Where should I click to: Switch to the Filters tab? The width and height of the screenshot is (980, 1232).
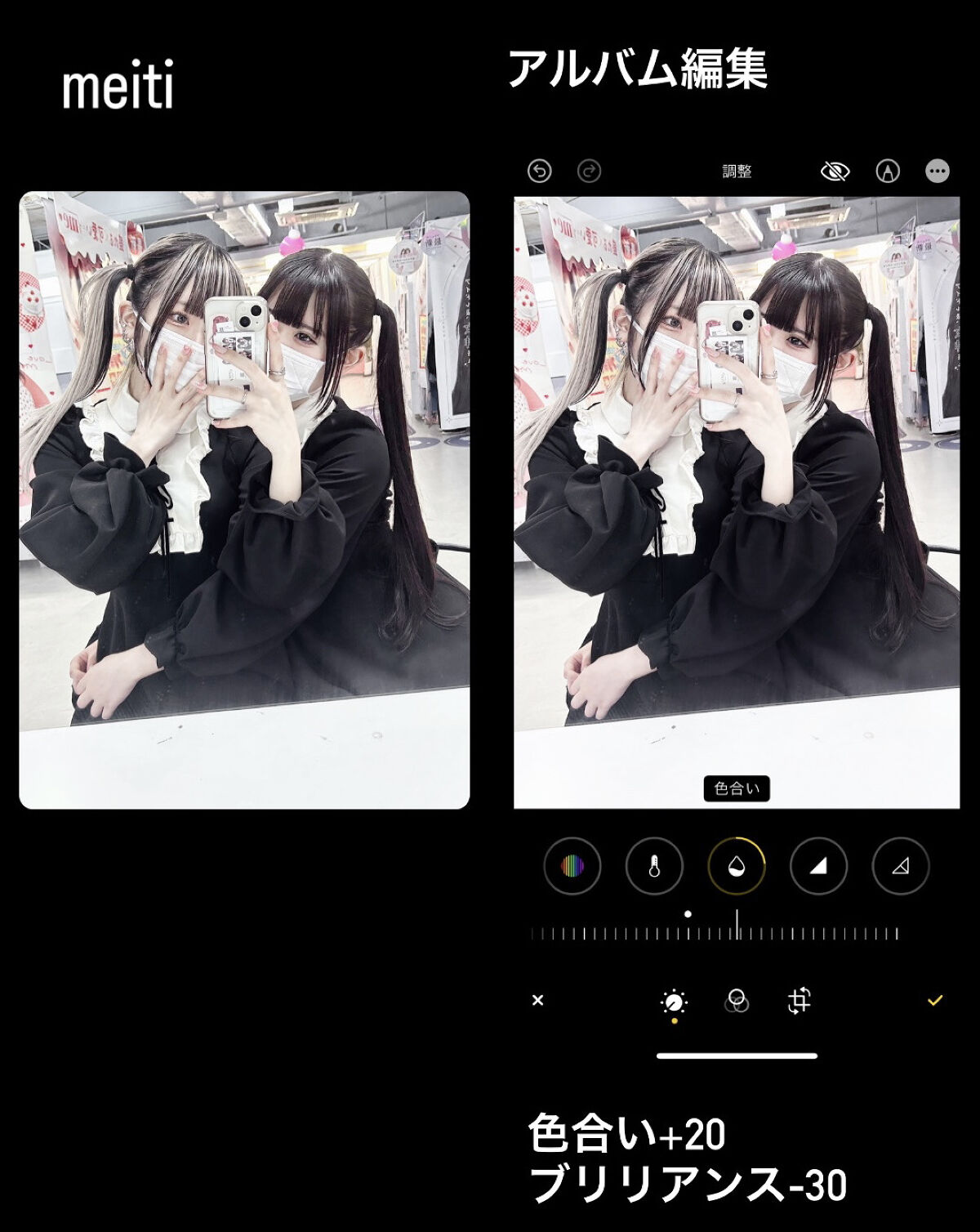(x=737, y=1000)
